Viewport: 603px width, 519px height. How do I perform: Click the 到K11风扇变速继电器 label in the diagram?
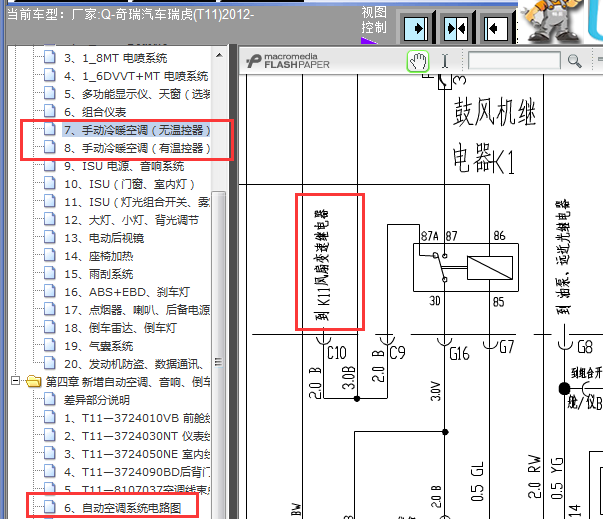(322, 265)
